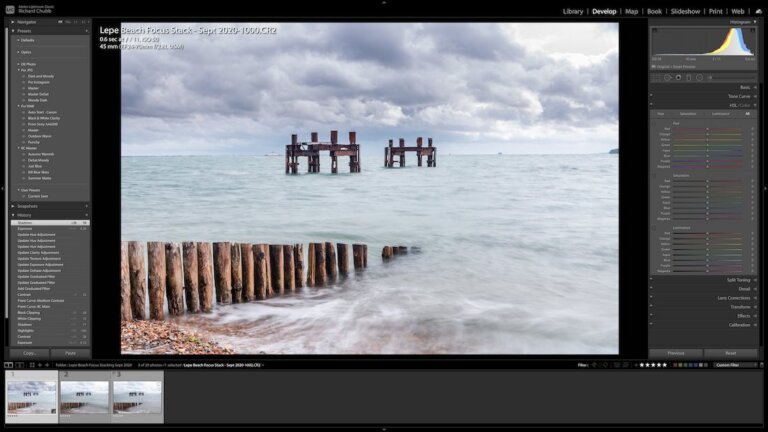Filter by flagged status icon
This screenshot has width=768, height=432.
click(x=594, y=365)
